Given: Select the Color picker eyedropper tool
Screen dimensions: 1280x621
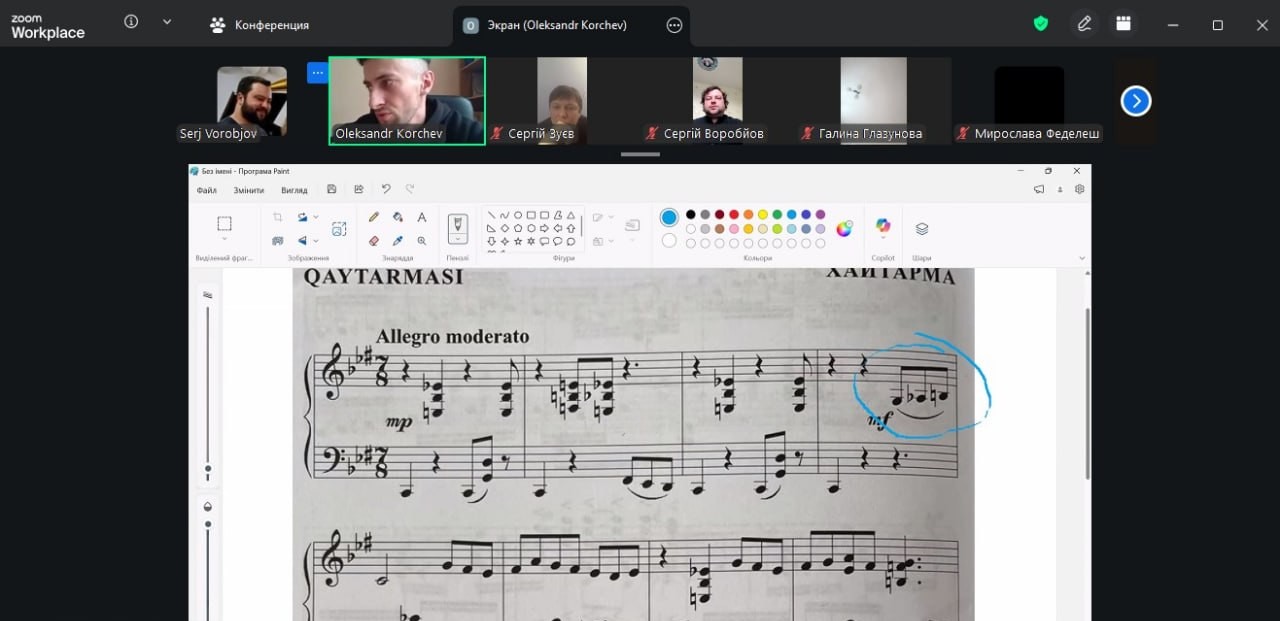Looking at the screenshot, I should tap(398, 241).
